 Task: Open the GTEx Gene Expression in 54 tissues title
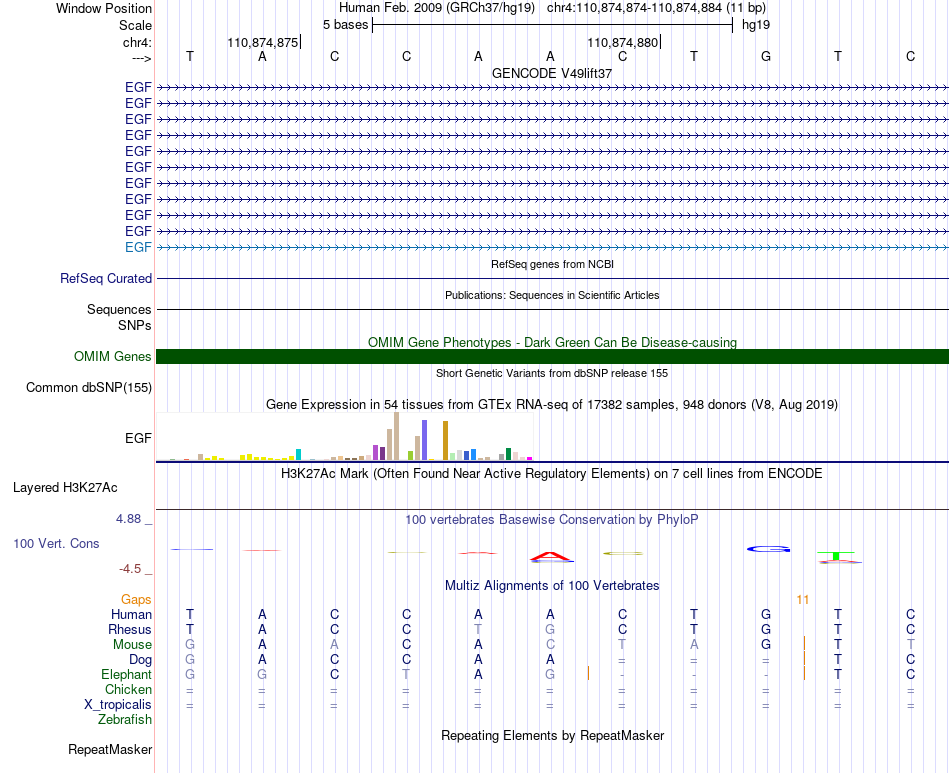552,405
